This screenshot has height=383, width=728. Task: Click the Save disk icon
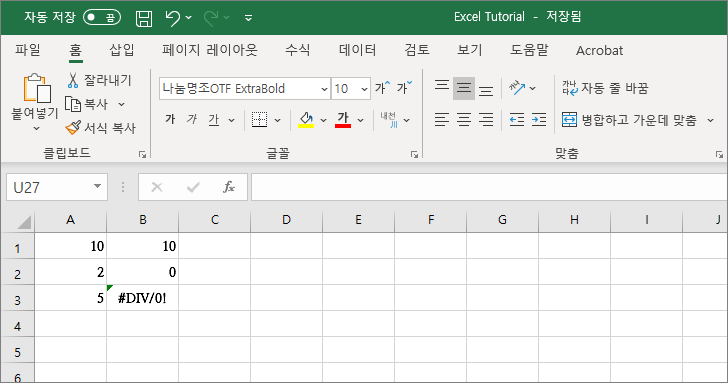pos(144,19)
